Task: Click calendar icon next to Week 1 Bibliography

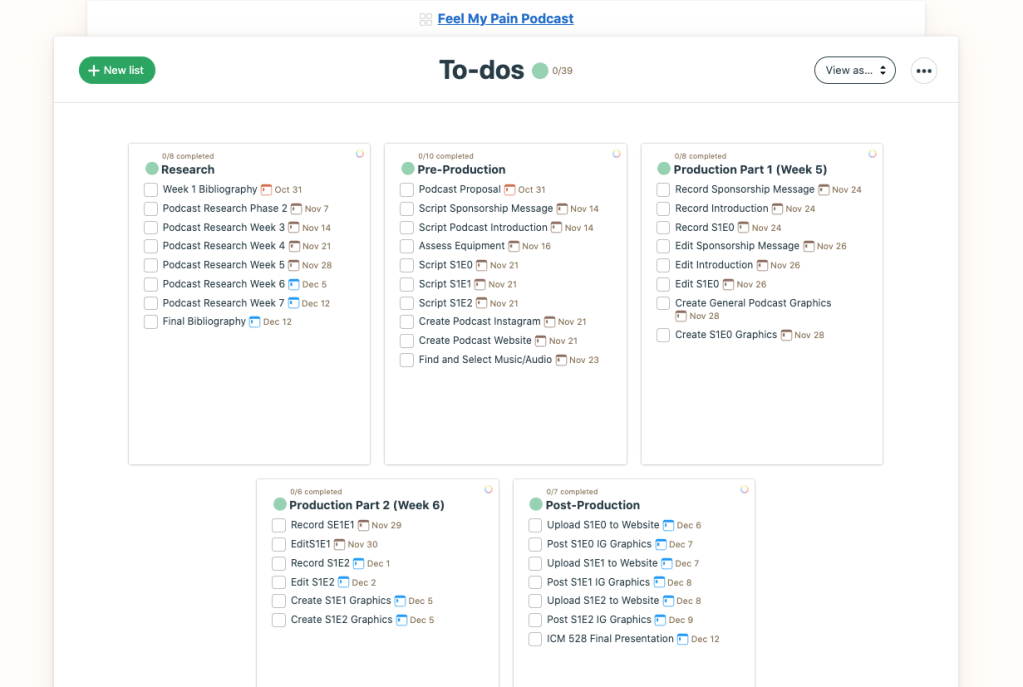Action: (x=266, y=189)
